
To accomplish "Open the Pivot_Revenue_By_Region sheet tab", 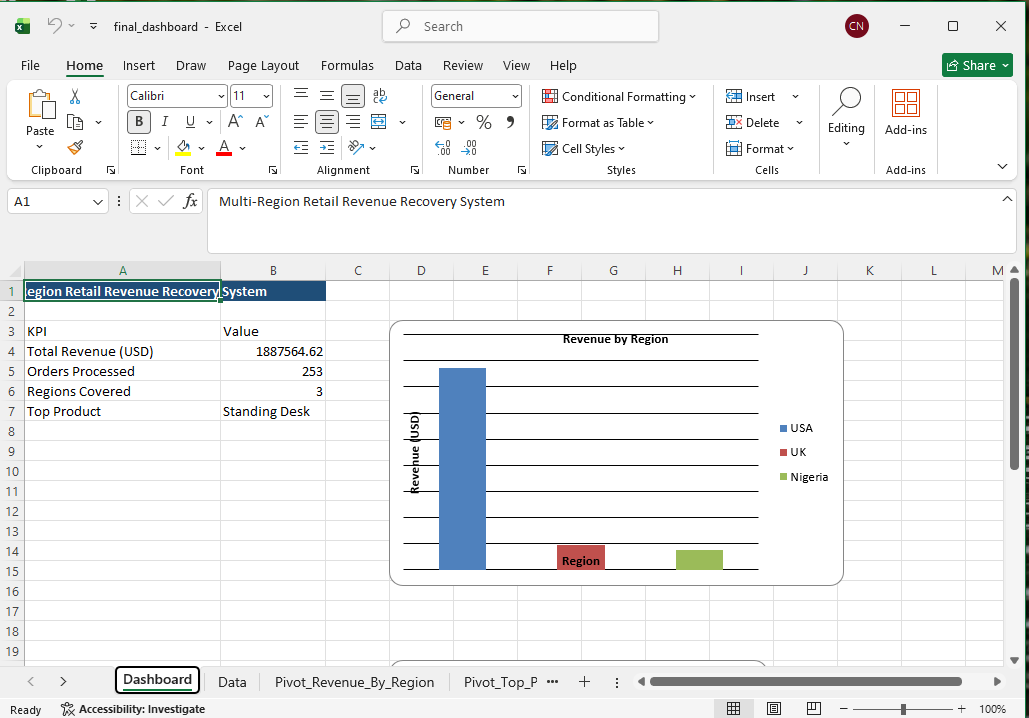I will [x=354, y=682].
